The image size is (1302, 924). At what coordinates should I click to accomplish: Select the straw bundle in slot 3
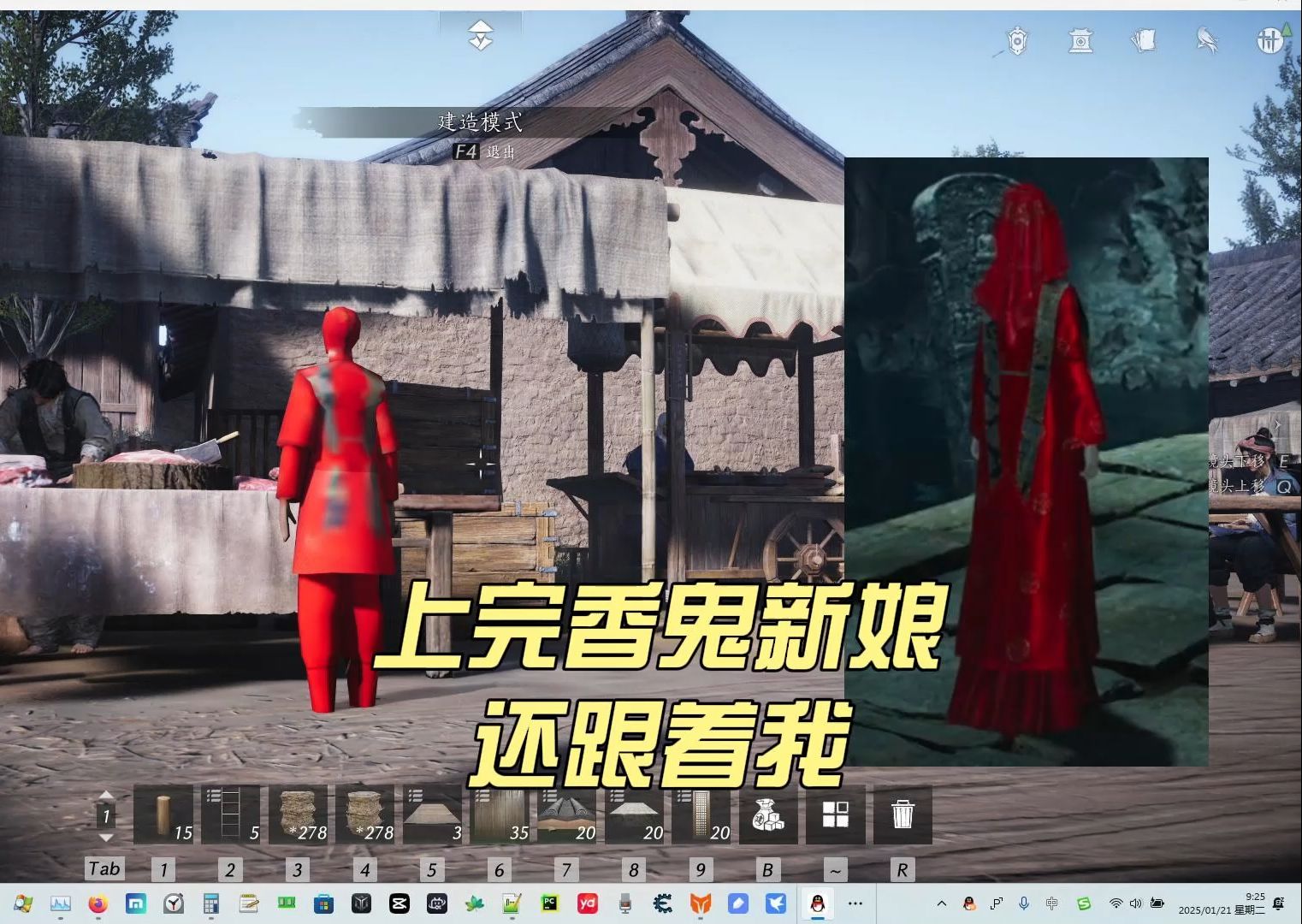pyautogui.click(x=299, y=814)
